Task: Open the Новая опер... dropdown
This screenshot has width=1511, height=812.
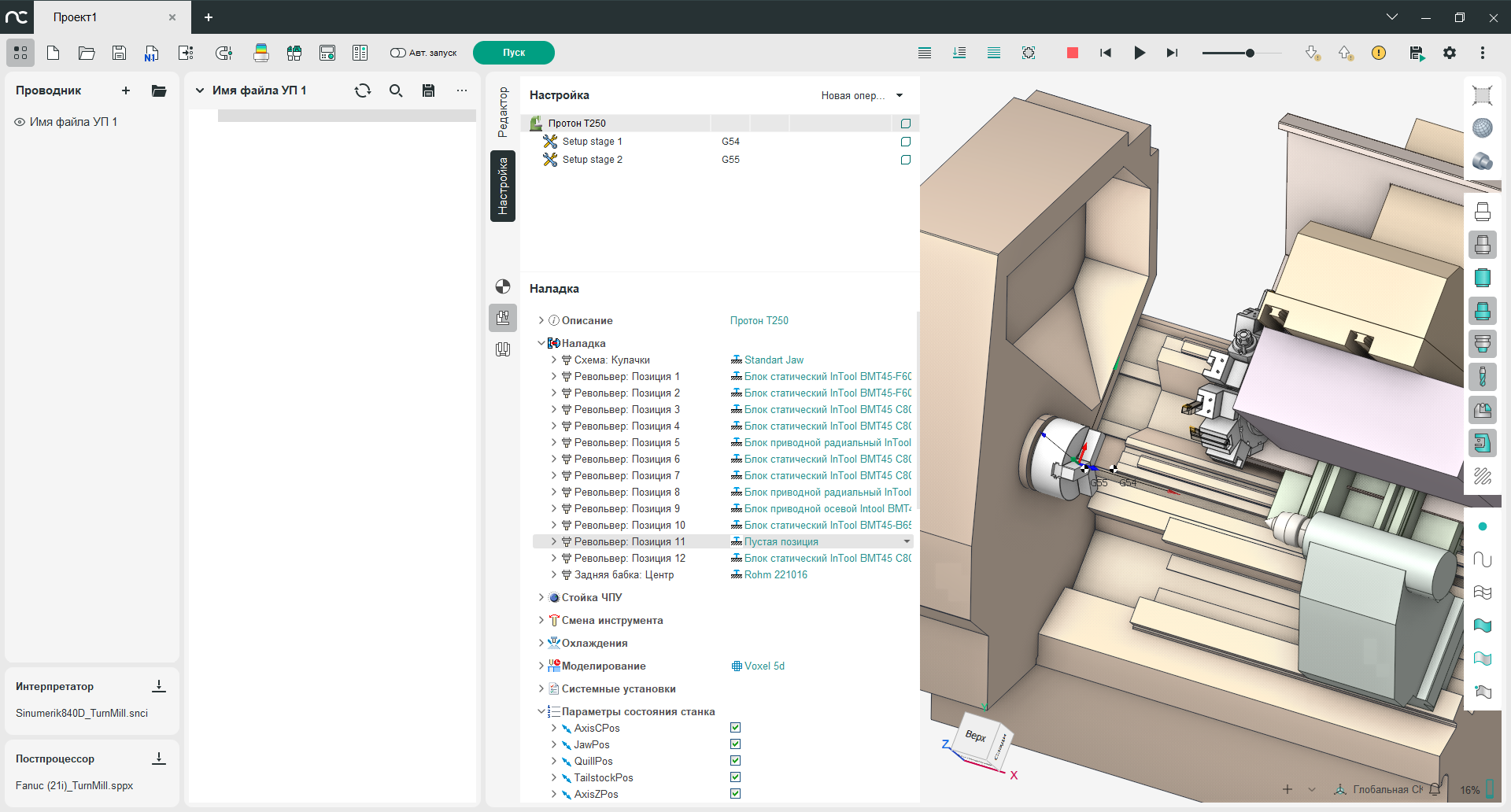Action: coord(862,95)
